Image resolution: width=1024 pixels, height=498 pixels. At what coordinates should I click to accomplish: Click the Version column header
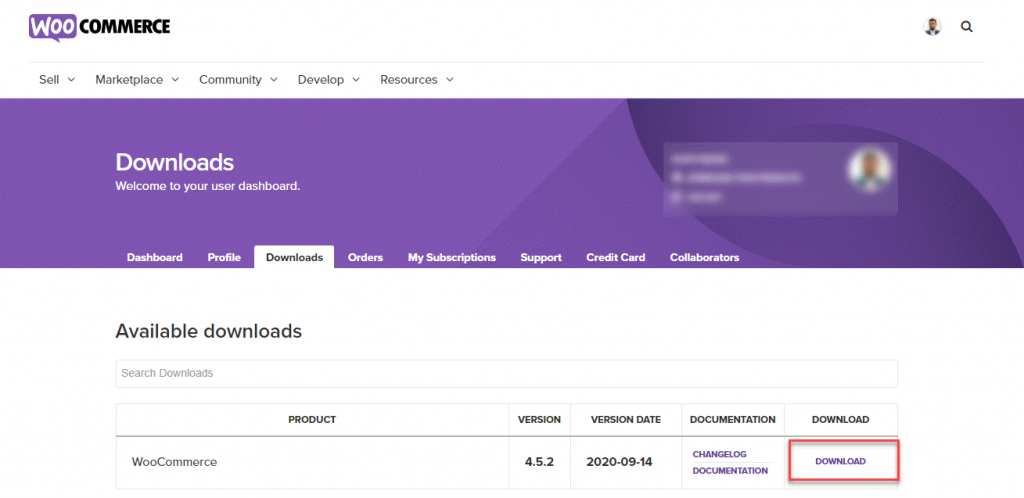[539, 420]
